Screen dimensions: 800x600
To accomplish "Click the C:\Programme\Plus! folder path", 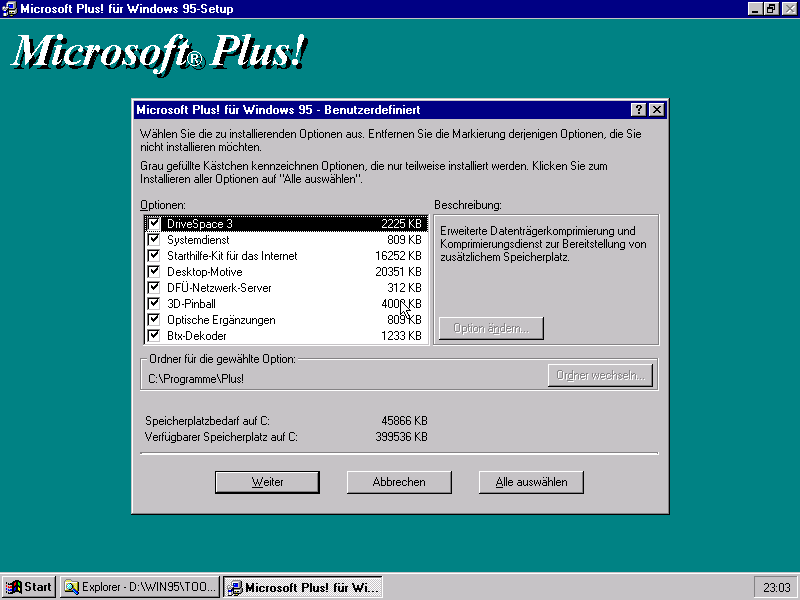I will pos(196,379).
